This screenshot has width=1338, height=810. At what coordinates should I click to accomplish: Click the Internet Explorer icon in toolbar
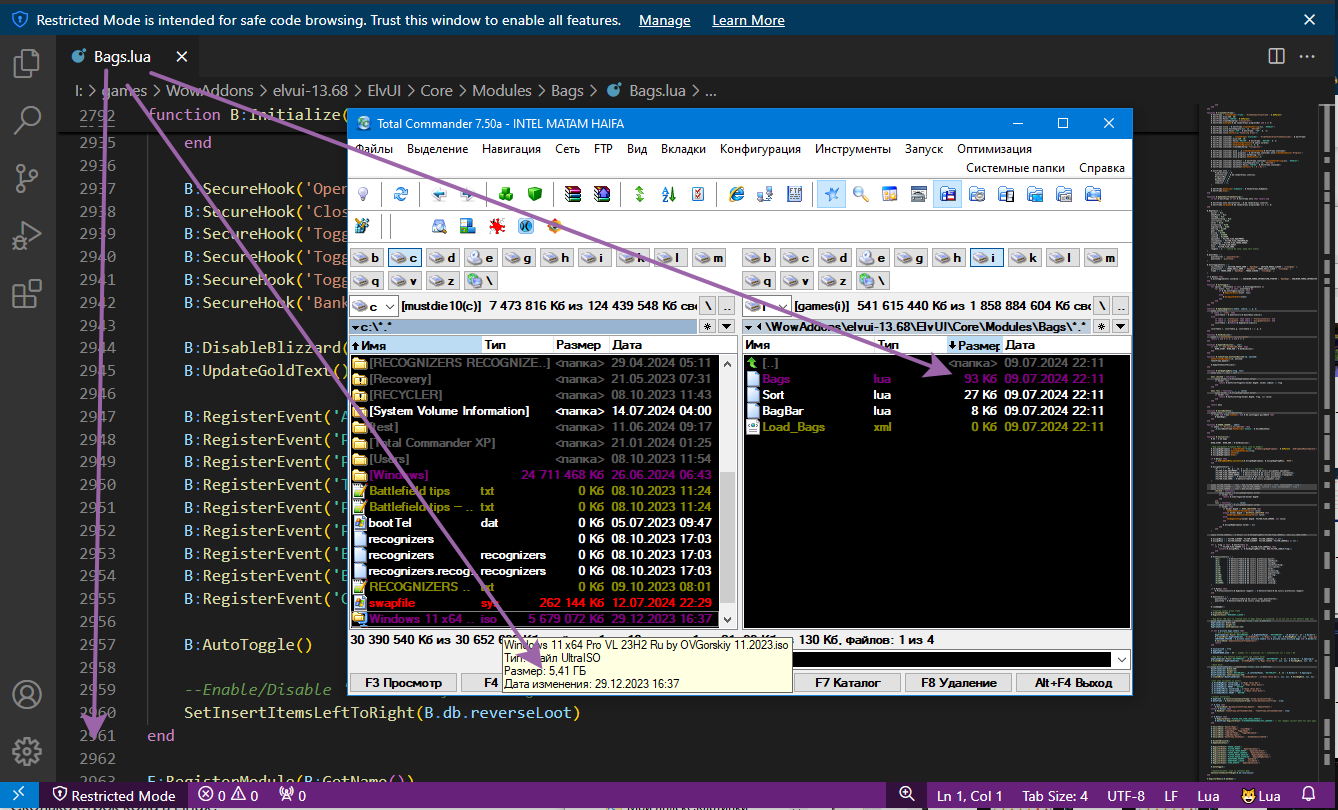[737, 194]
